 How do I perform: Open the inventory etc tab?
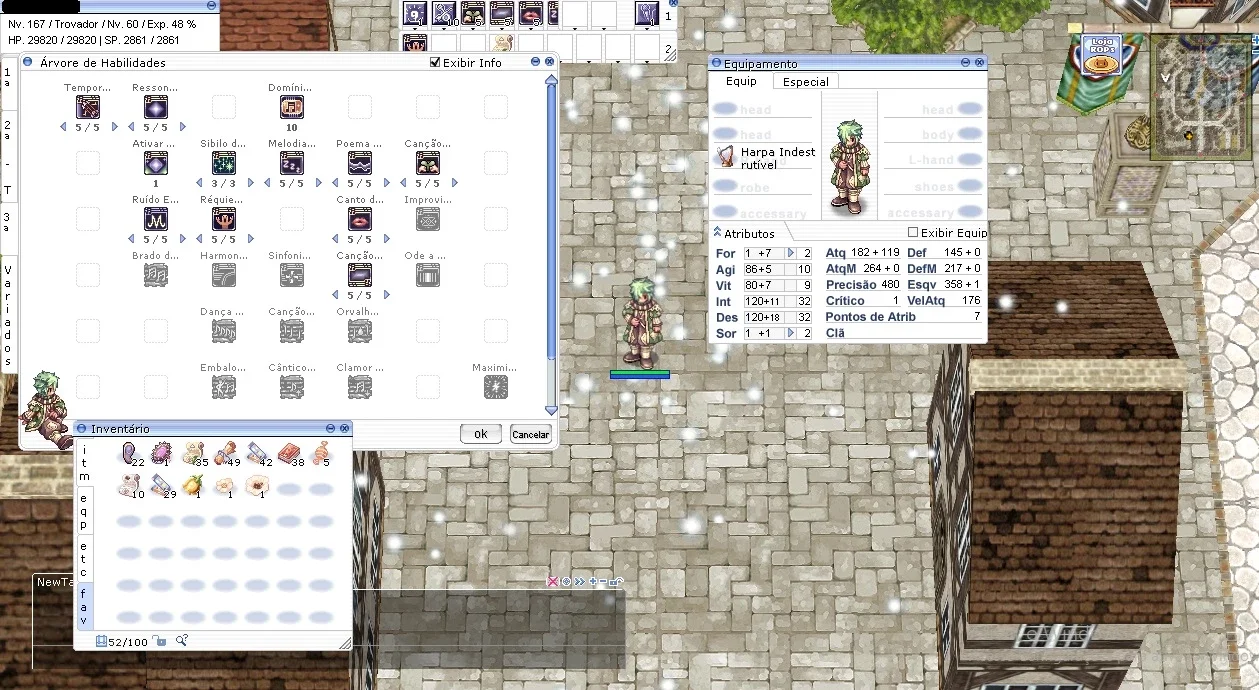tap(84, 559)
